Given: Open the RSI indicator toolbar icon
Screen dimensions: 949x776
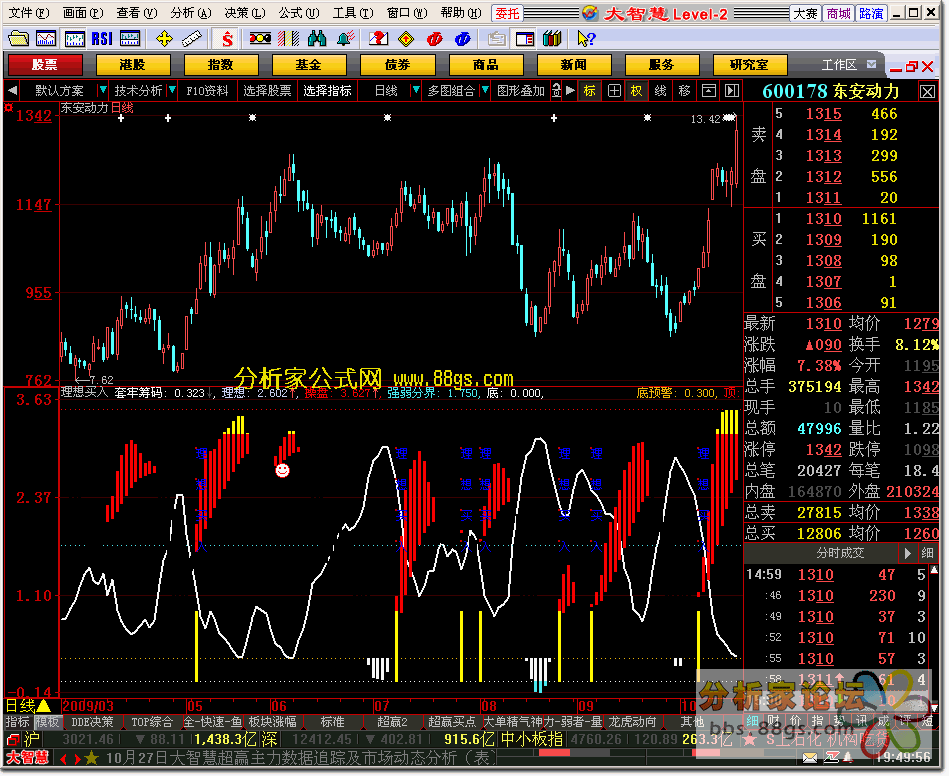Looking at the screenshot, I should click(102, 39).
